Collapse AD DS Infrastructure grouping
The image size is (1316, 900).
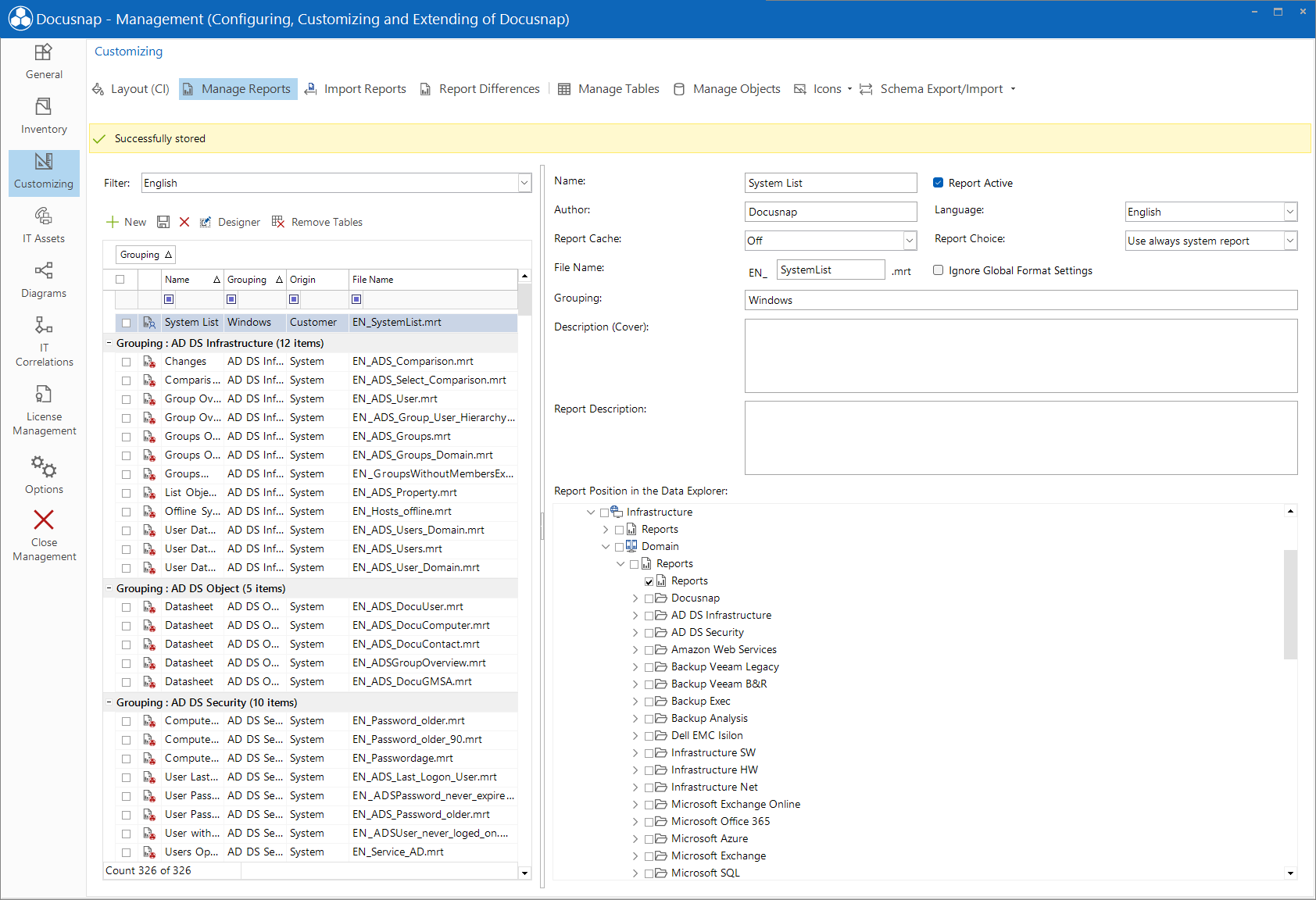[109, 343]
